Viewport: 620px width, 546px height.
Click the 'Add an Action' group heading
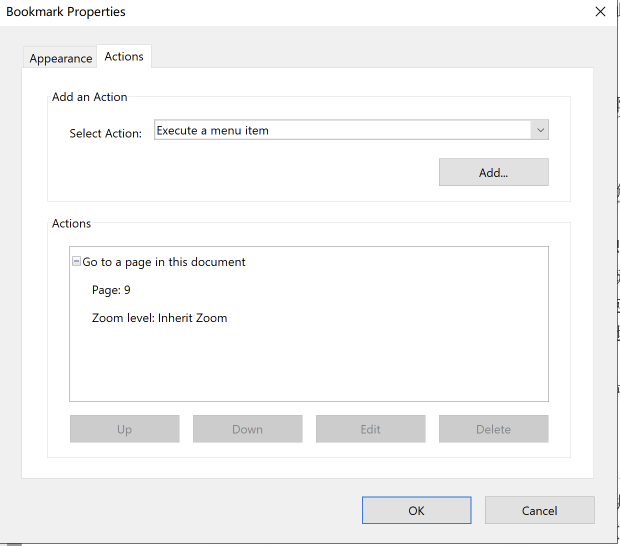point(90,97)
